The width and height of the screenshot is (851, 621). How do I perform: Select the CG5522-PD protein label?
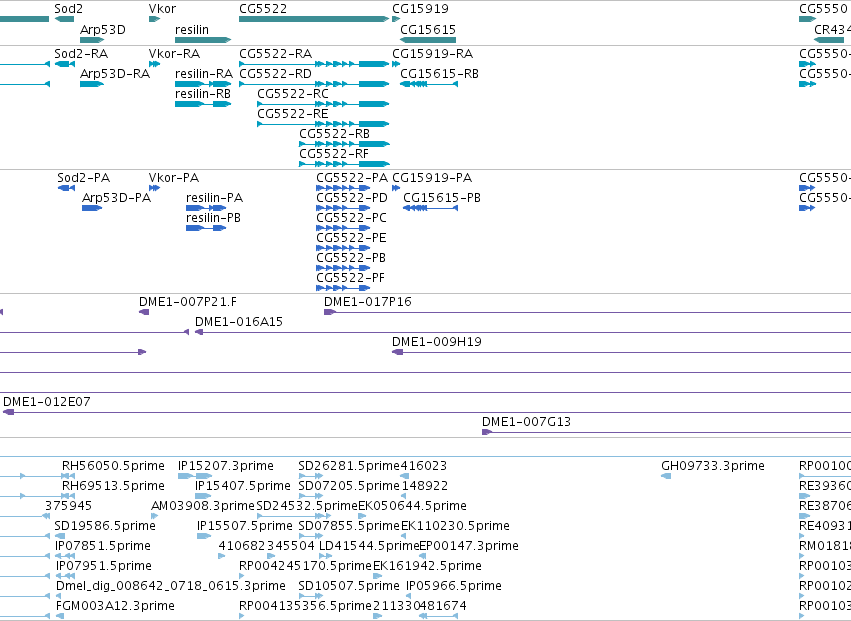pyautogui.click(x=352, y=198)
